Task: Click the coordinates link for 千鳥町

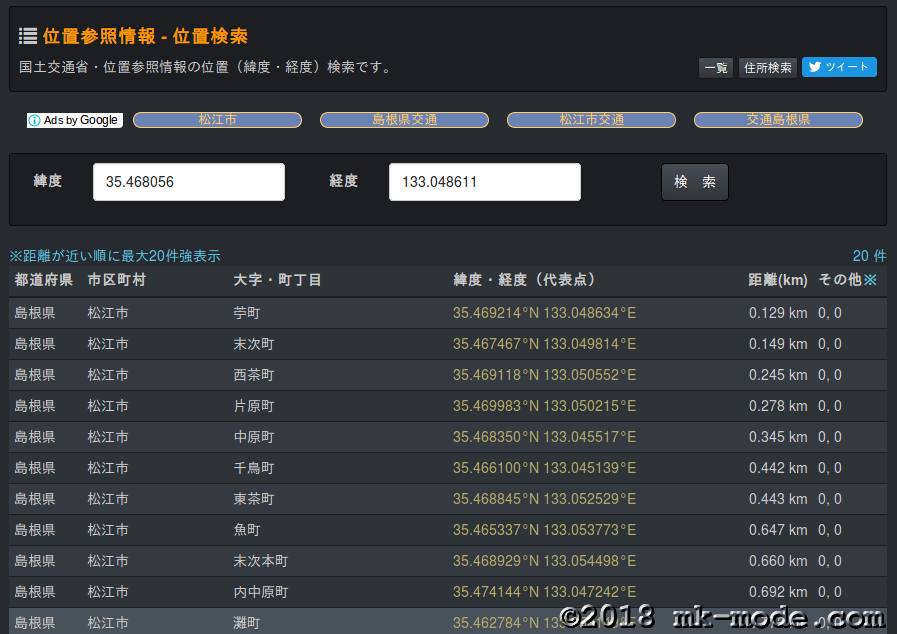Action: pyautogui.click(x=544, y=468)
